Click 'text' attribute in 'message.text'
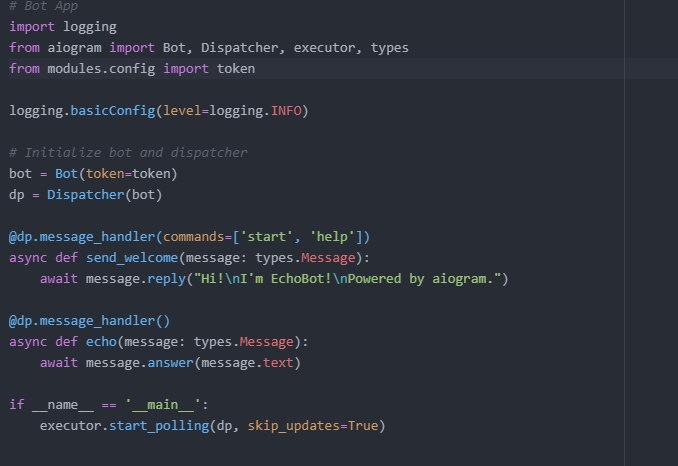The width and height of the screenshot is (678, 466). tap(278, 363)
